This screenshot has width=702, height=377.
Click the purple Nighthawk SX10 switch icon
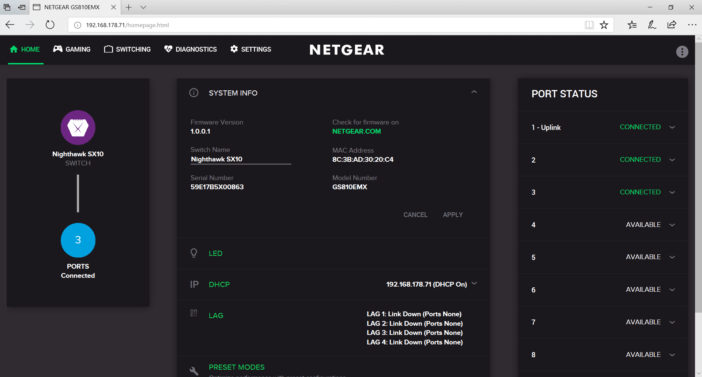click(78, 128)
